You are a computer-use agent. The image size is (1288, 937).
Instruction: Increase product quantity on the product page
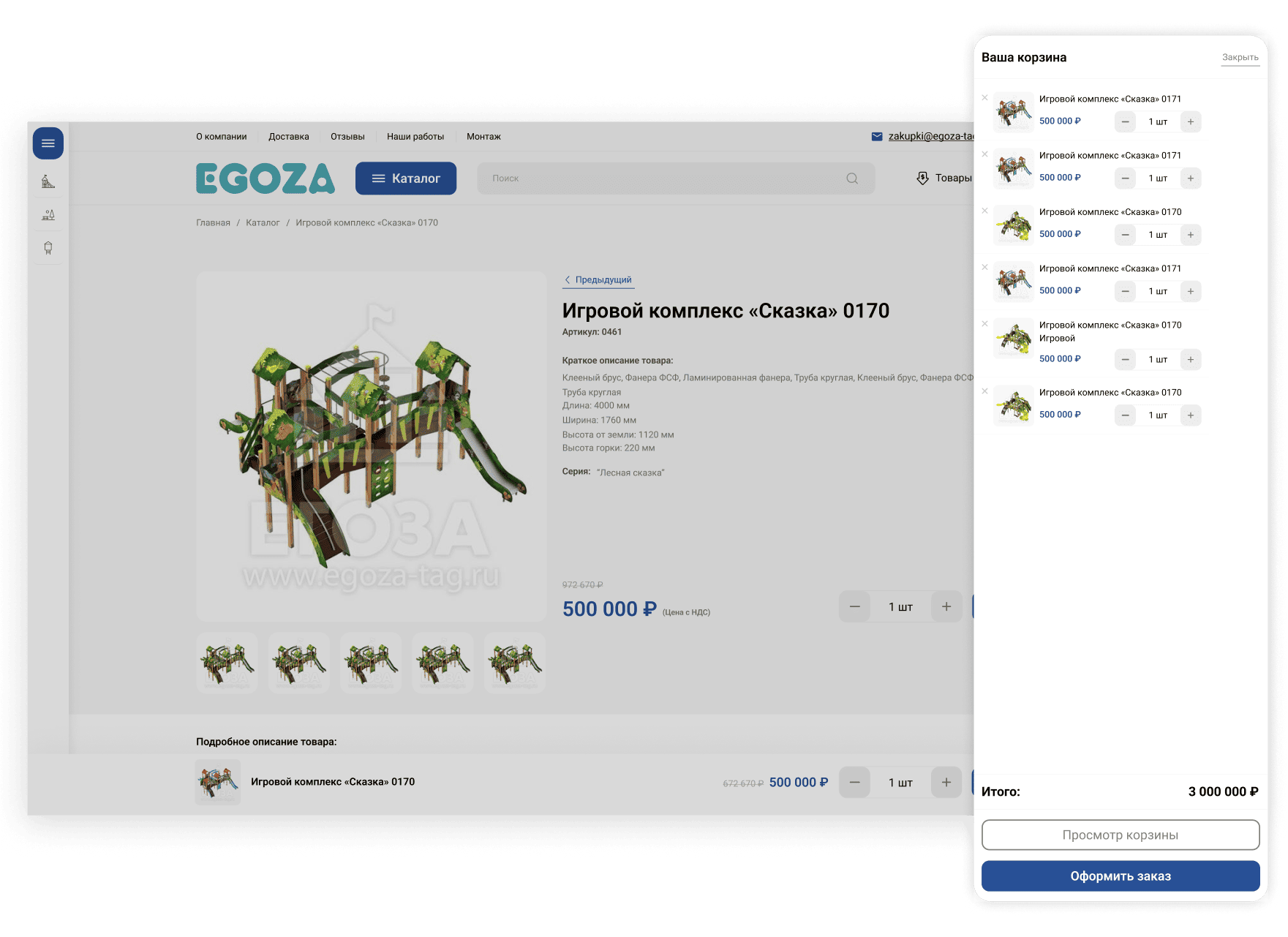point(946,606)
